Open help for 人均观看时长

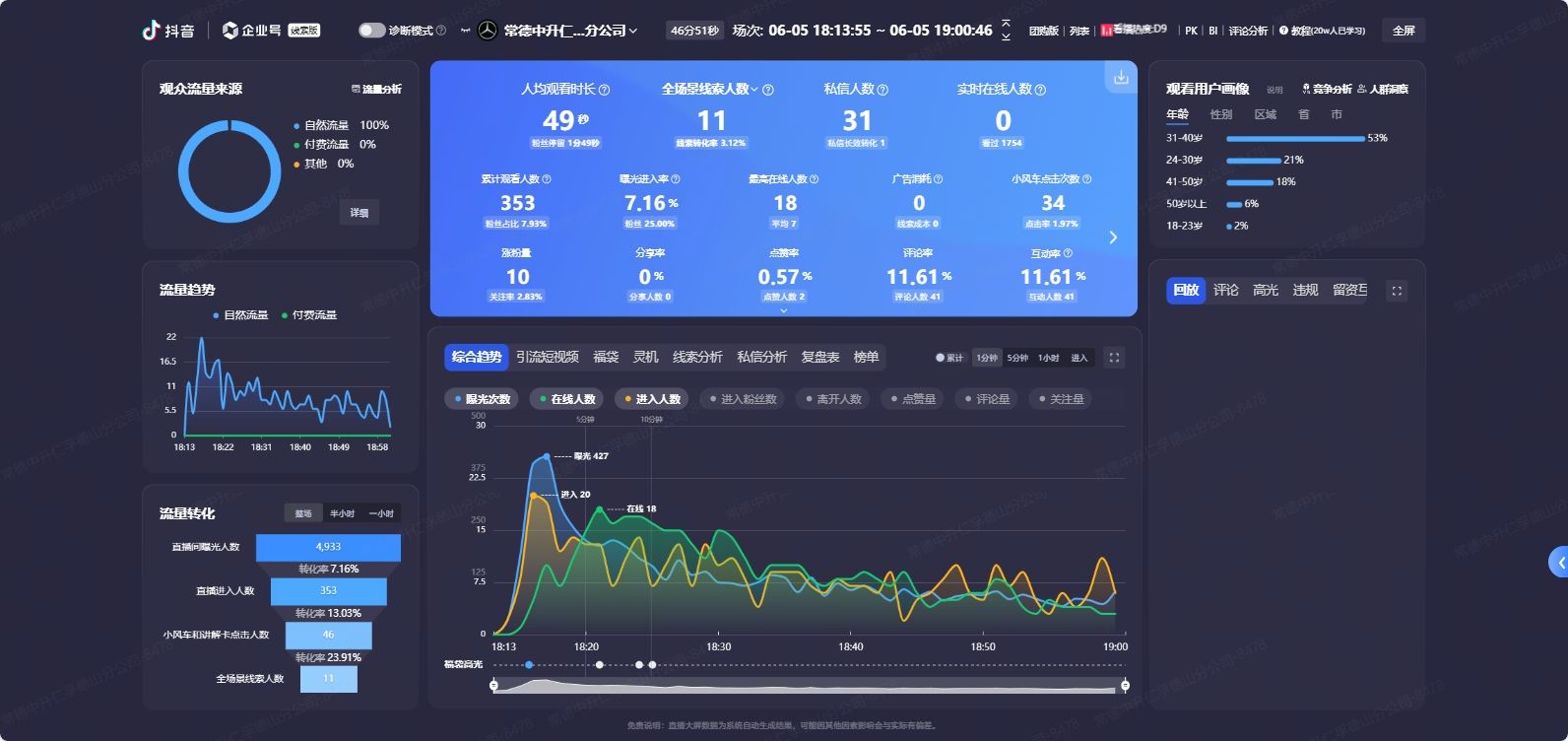point(605,90)
